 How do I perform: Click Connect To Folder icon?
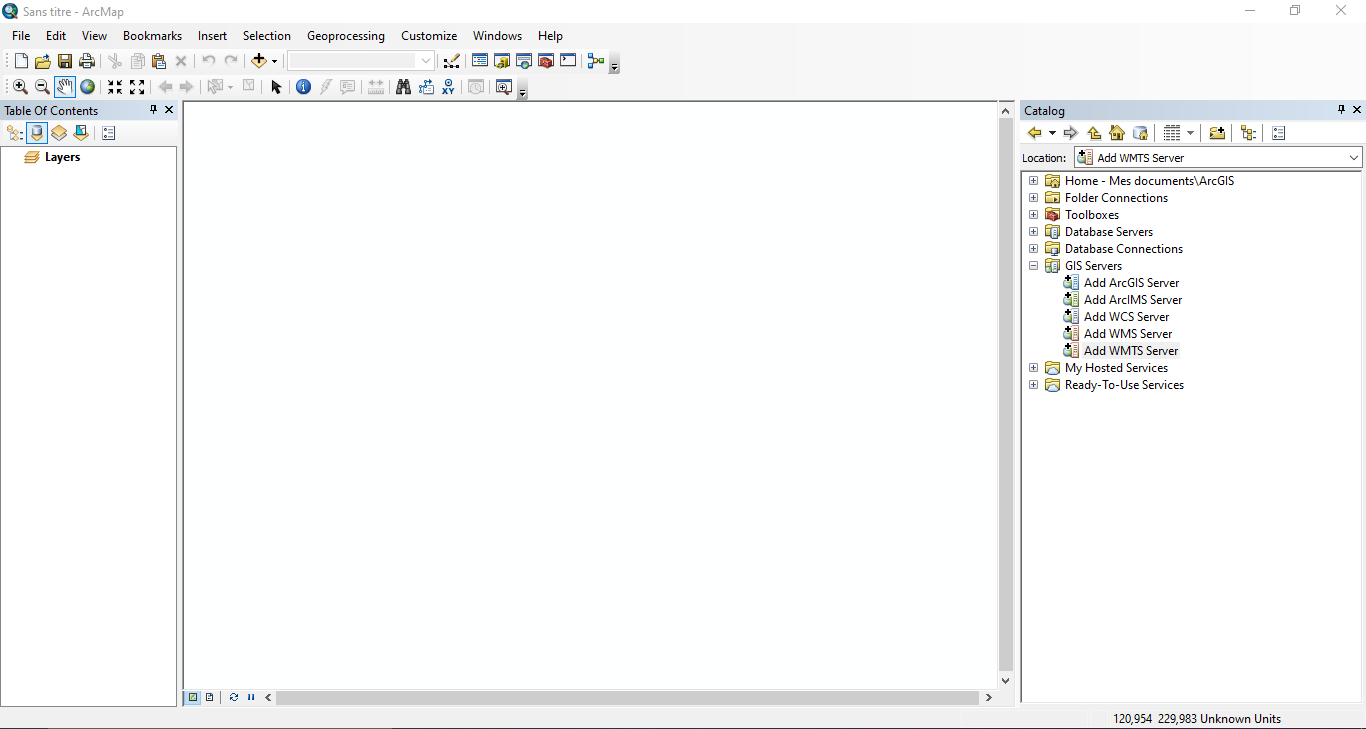click(x=1217, y=133)
